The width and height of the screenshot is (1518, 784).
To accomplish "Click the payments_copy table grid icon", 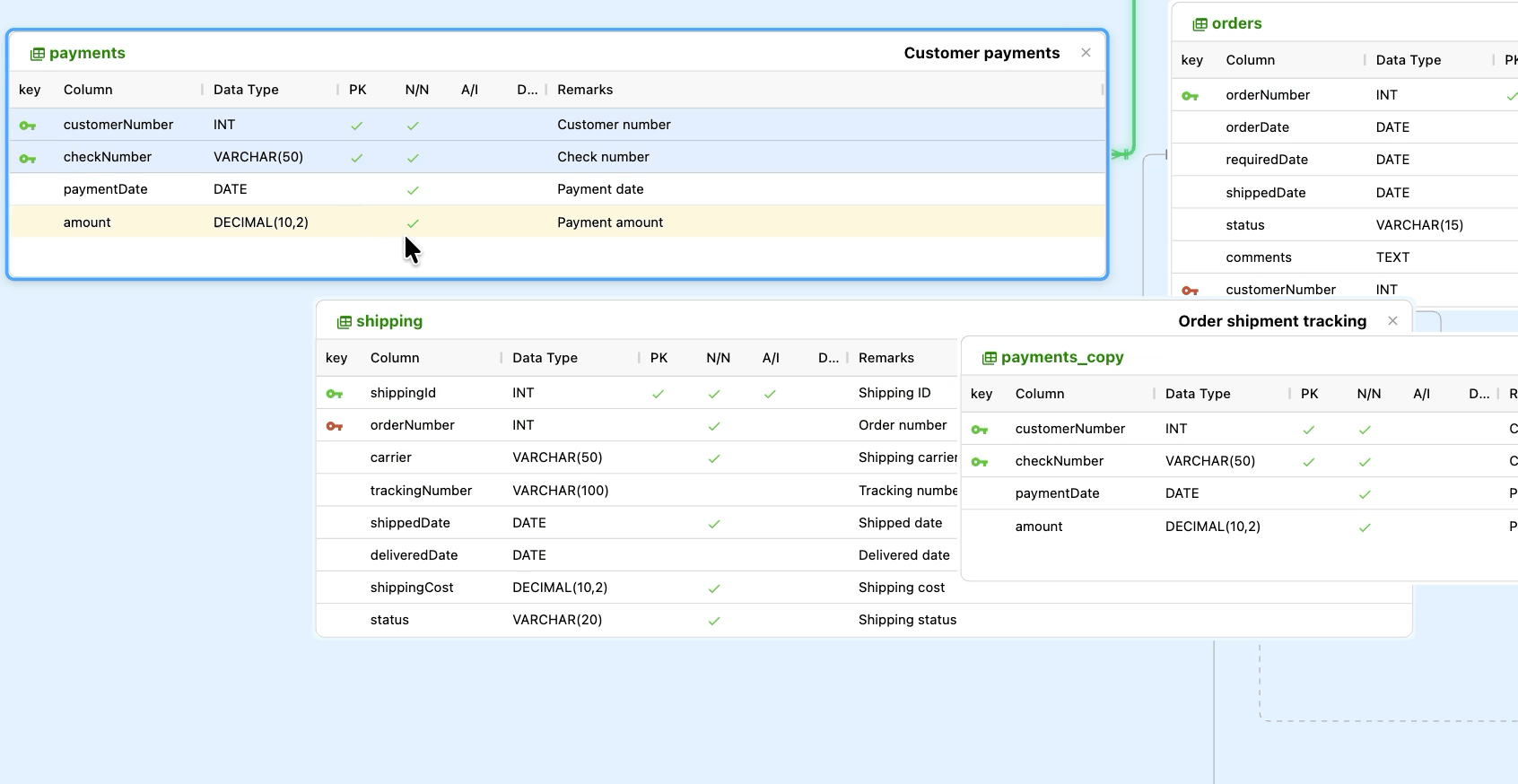I will point(990,358).
